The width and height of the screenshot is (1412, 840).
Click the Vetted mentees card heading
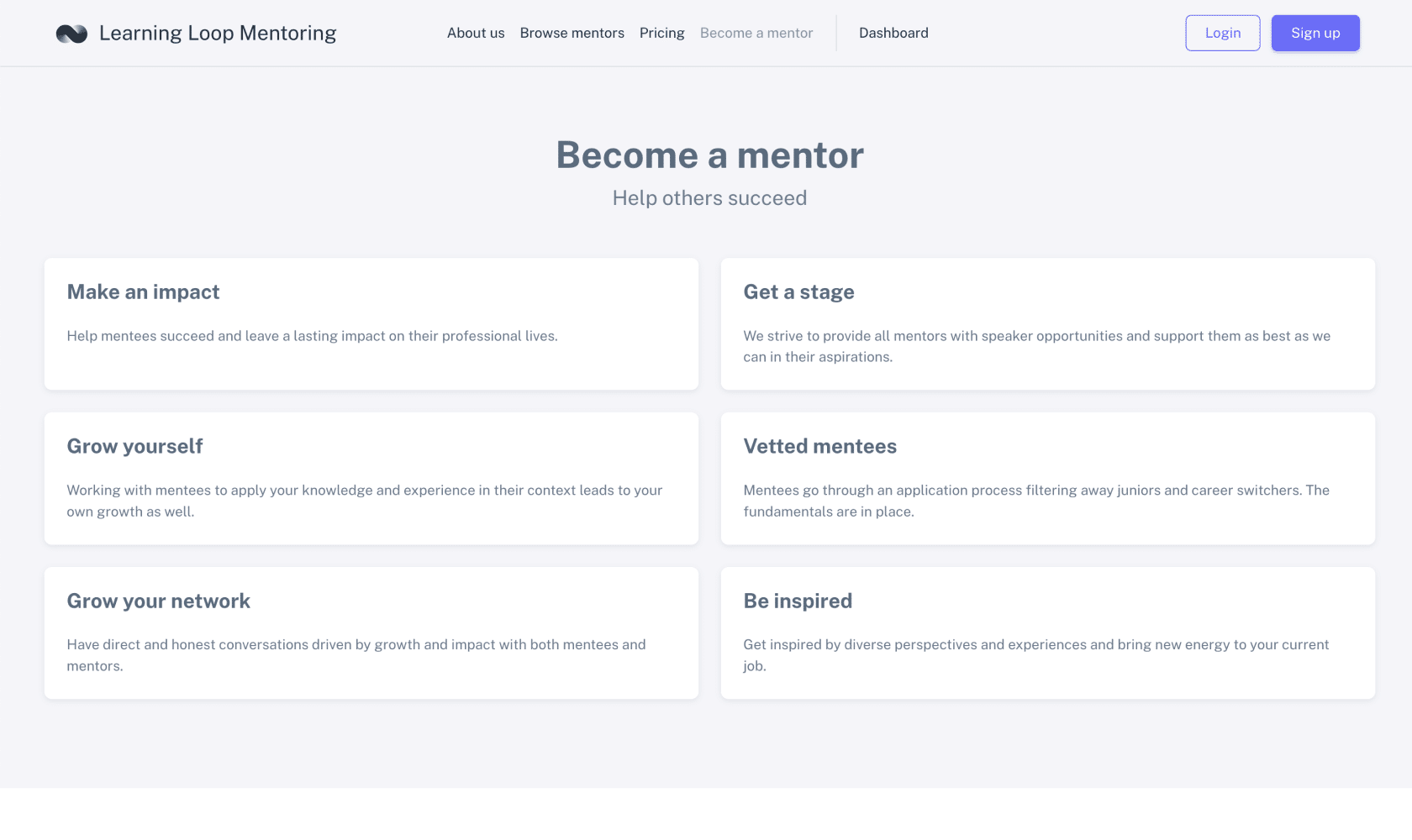(820, 446)
